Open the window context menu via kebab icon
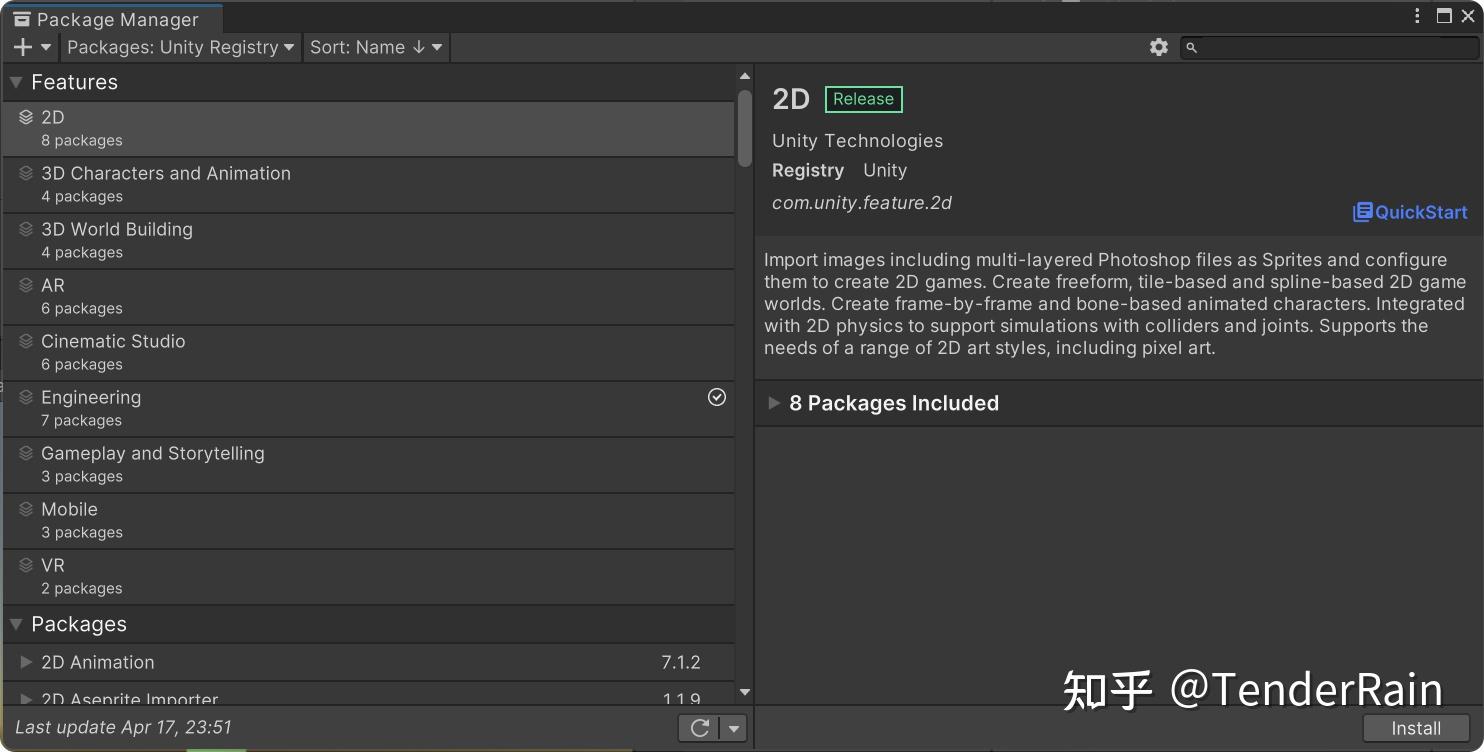This screenshot has height=752, width=1484. point(1417,15)
